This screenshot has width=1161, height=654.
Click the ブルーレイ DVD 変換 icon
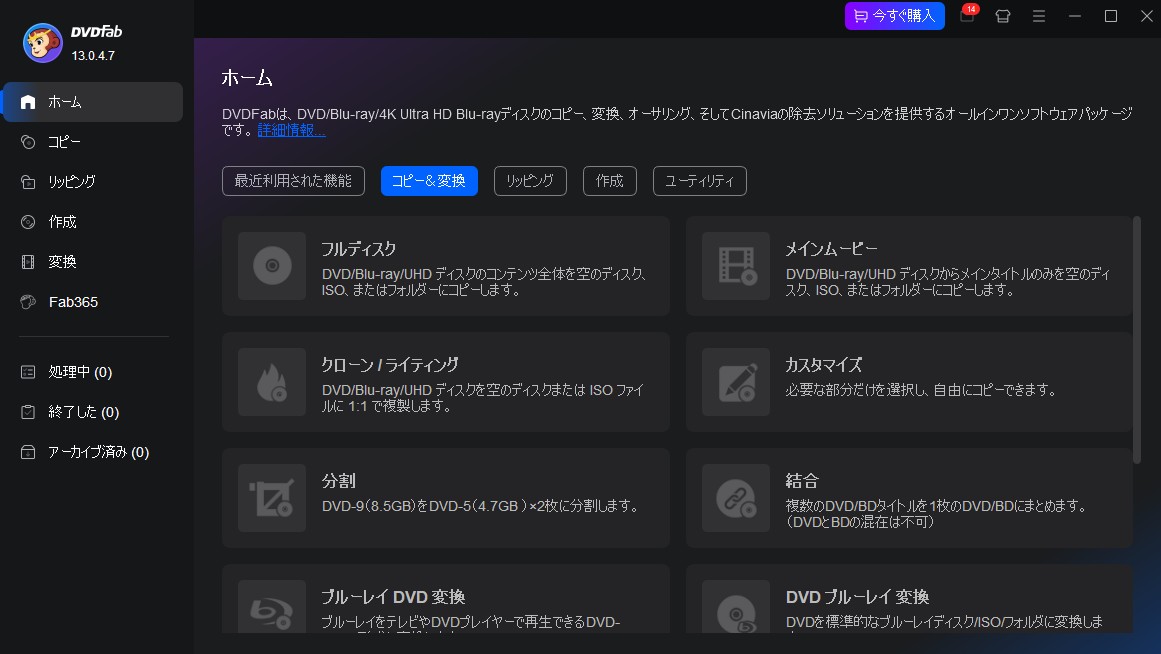(x=272, y=607)
